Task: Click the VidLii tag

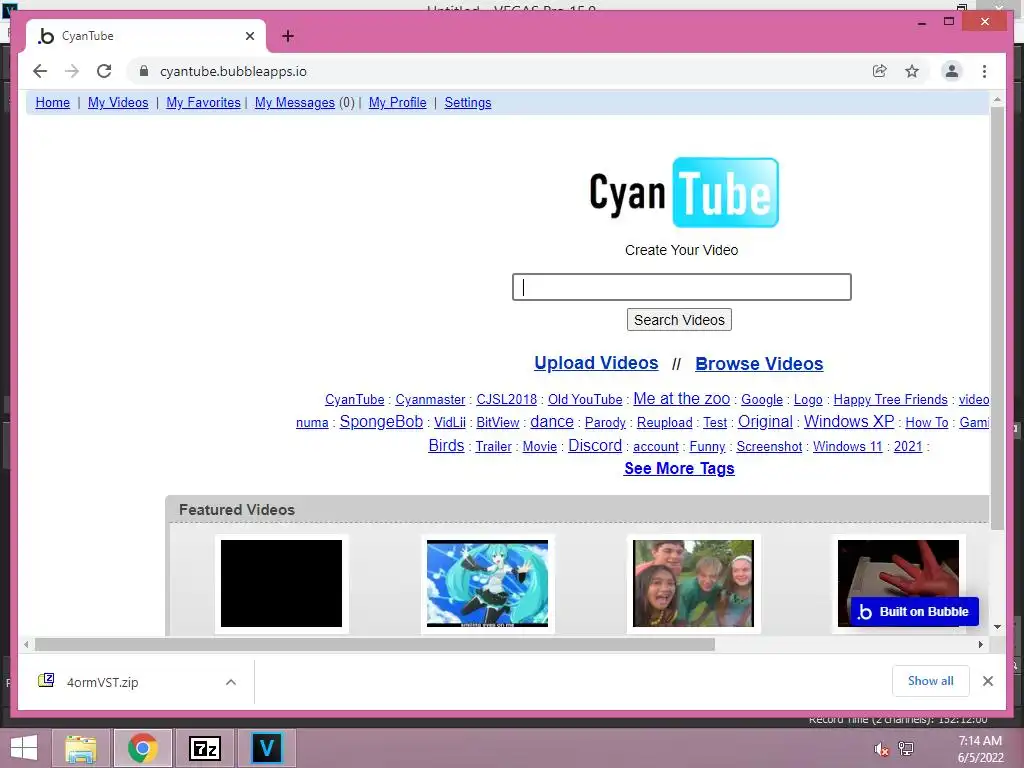Action: pos(450,423)
